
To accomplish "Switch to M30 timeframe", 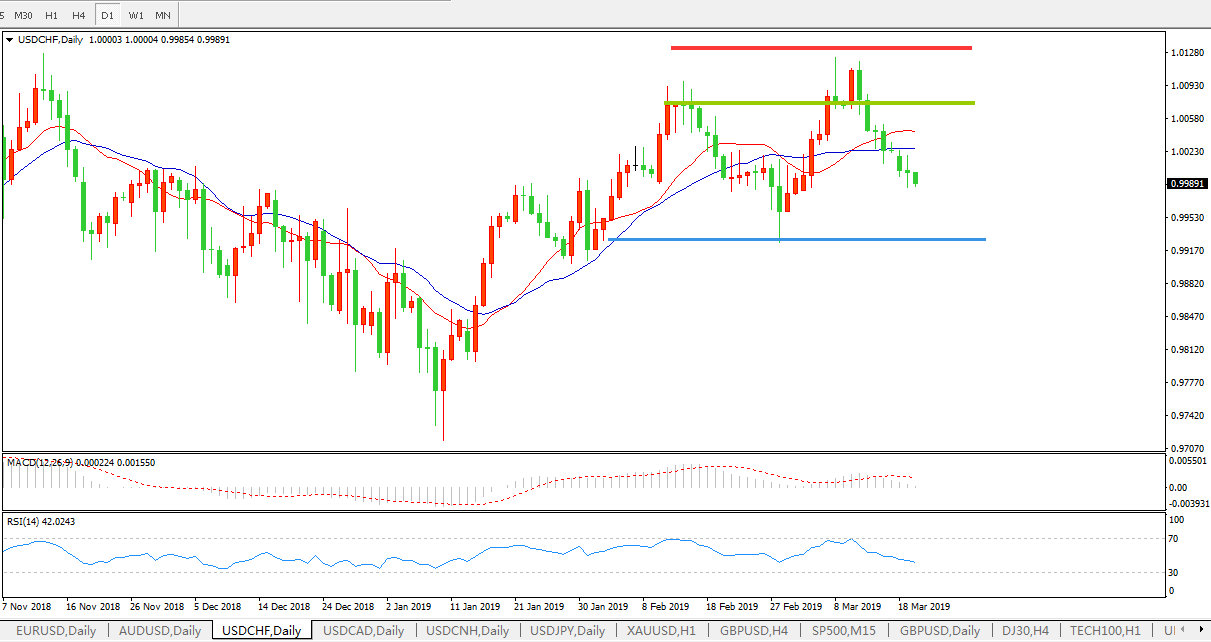I will (x=24, y=15).
